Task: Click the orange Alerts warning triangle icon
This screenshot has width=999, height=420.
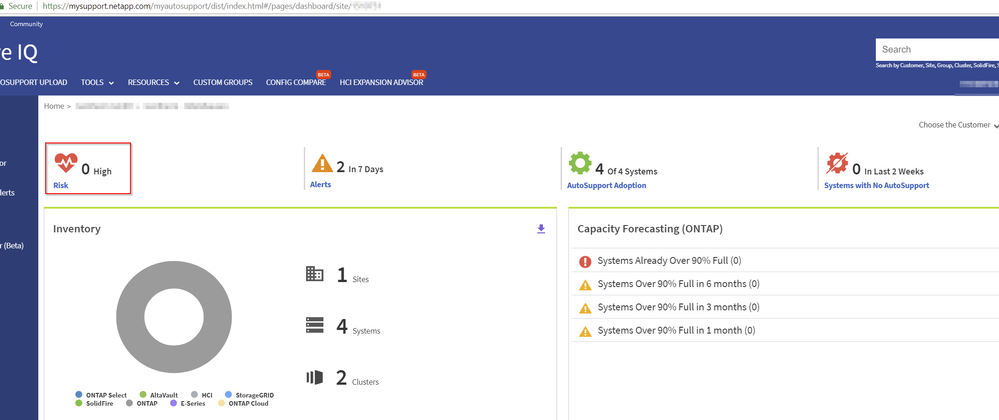Action: [x=322, y=163]
